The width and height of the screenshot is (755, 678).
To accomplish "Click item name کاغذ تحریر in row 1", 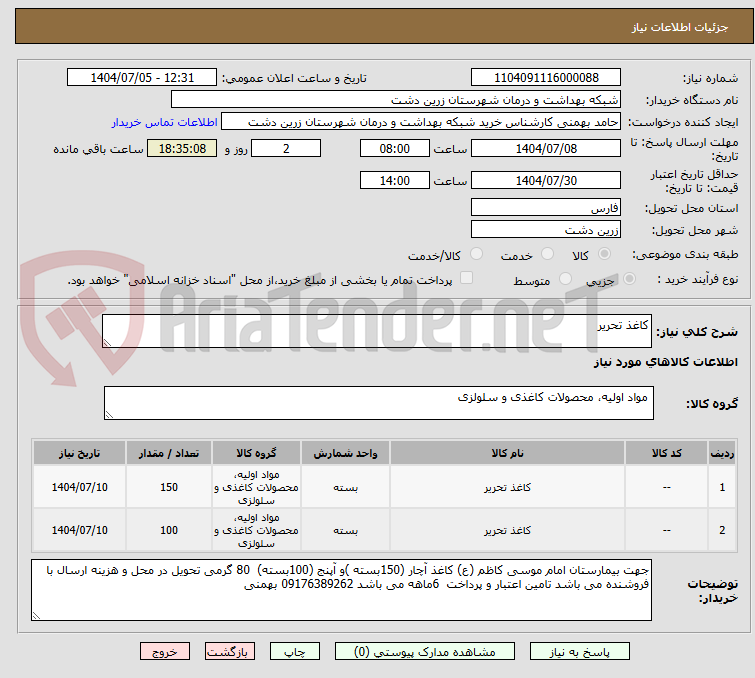I will point(508,487).
